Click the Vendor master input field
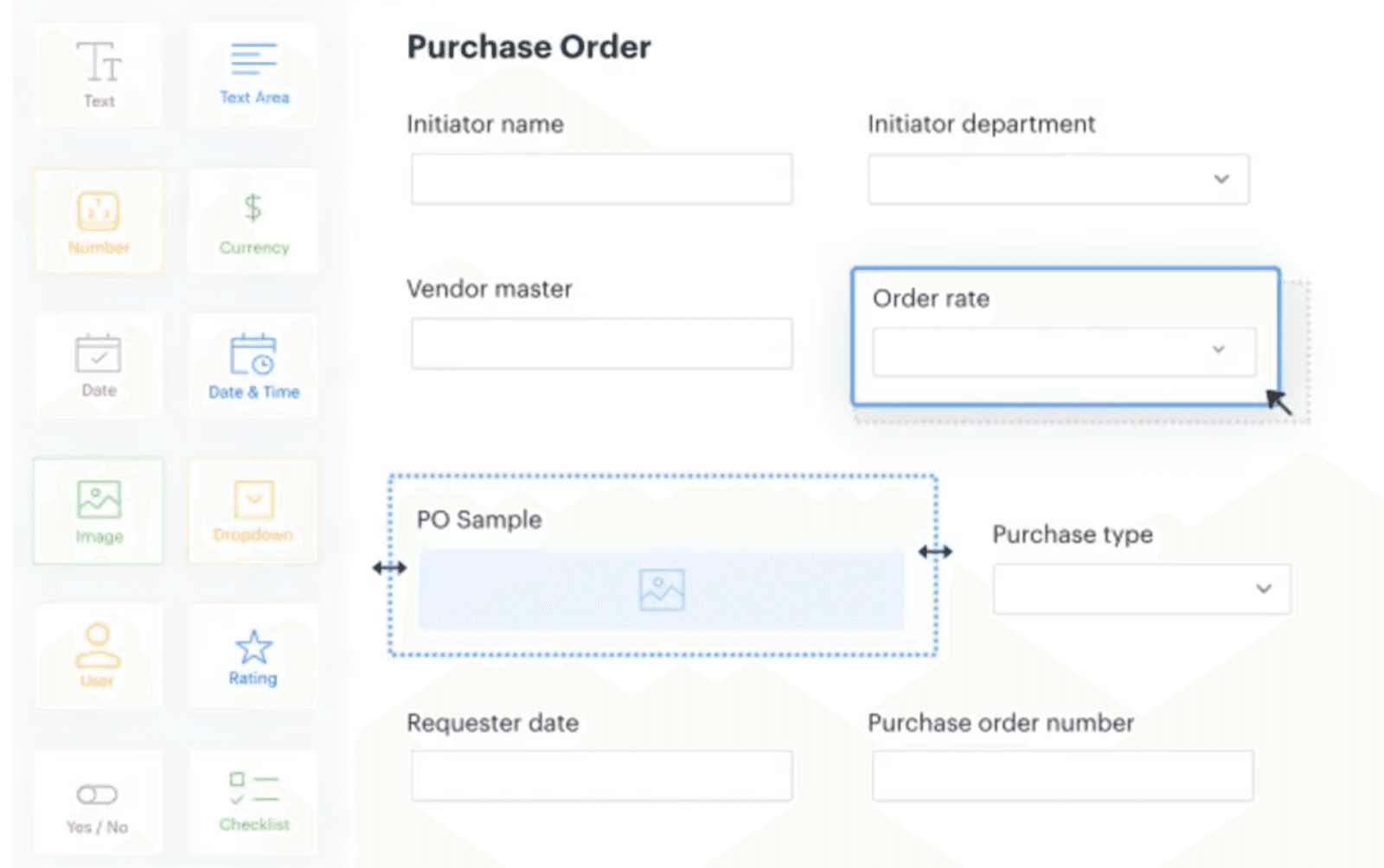 (602, 343)
